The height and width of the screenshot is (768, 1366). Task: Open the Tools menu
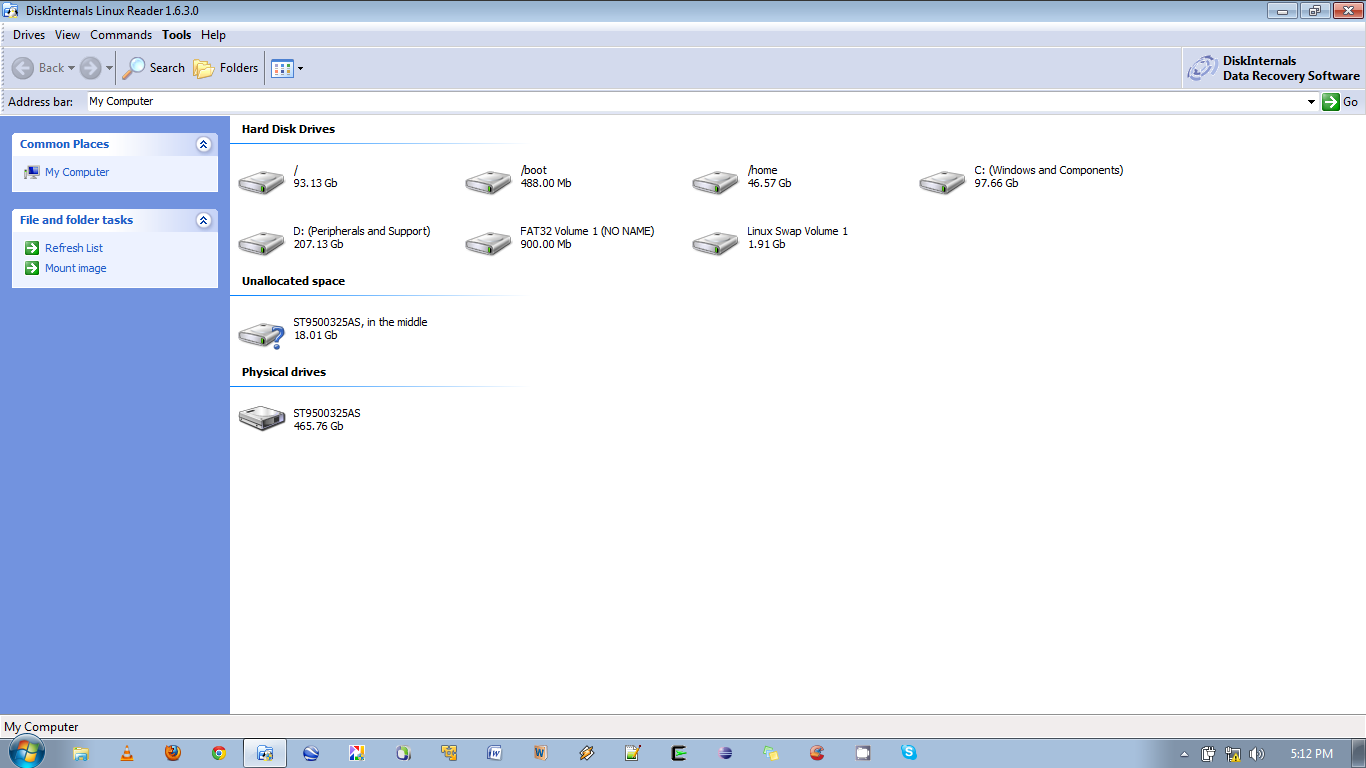[x=177, y=35]
